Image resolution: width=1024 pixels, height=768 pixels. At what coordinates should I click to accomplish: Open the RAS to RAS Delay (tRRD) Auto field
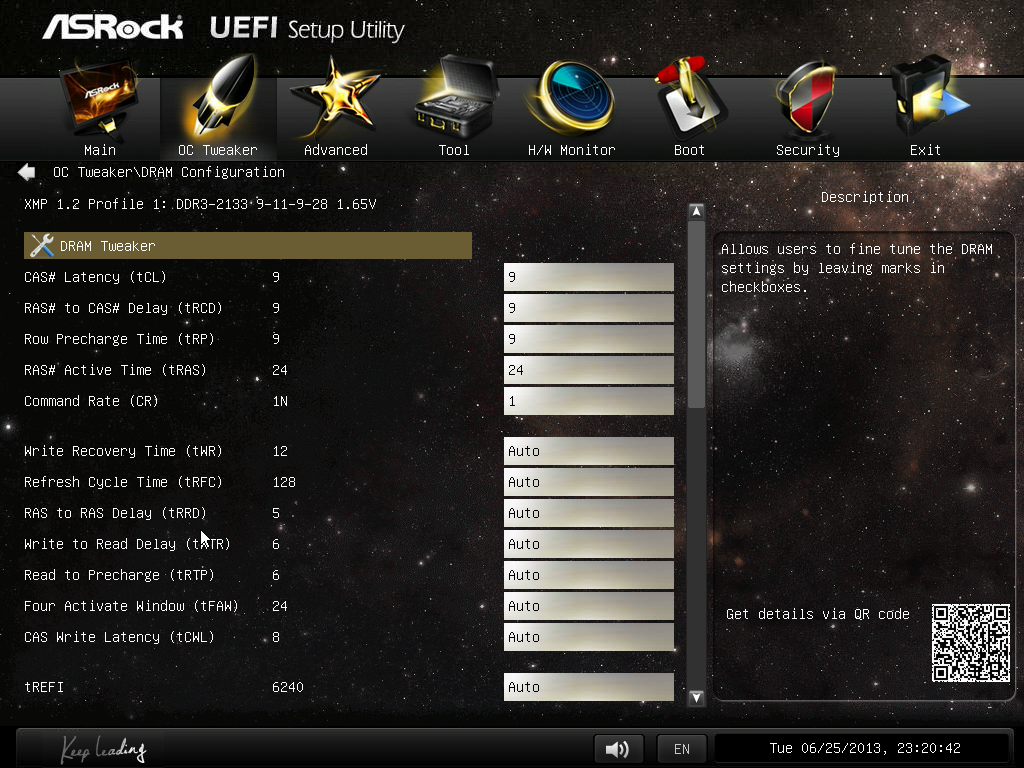[588, 513]
